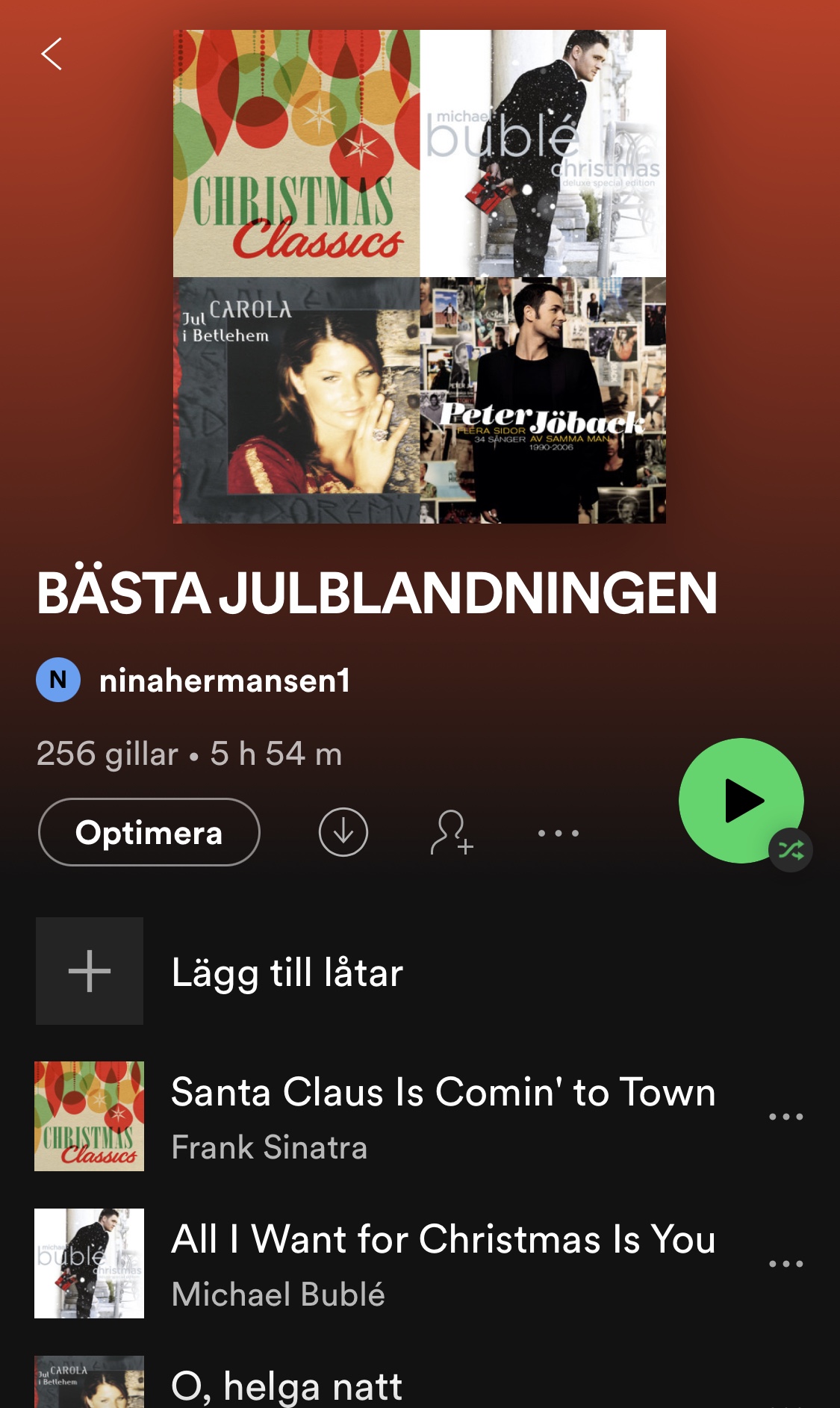Screen dimensions: 840x1408
Task: Go back using the top-left arrow
Action: pyautogui.click(x=52, y=54)
